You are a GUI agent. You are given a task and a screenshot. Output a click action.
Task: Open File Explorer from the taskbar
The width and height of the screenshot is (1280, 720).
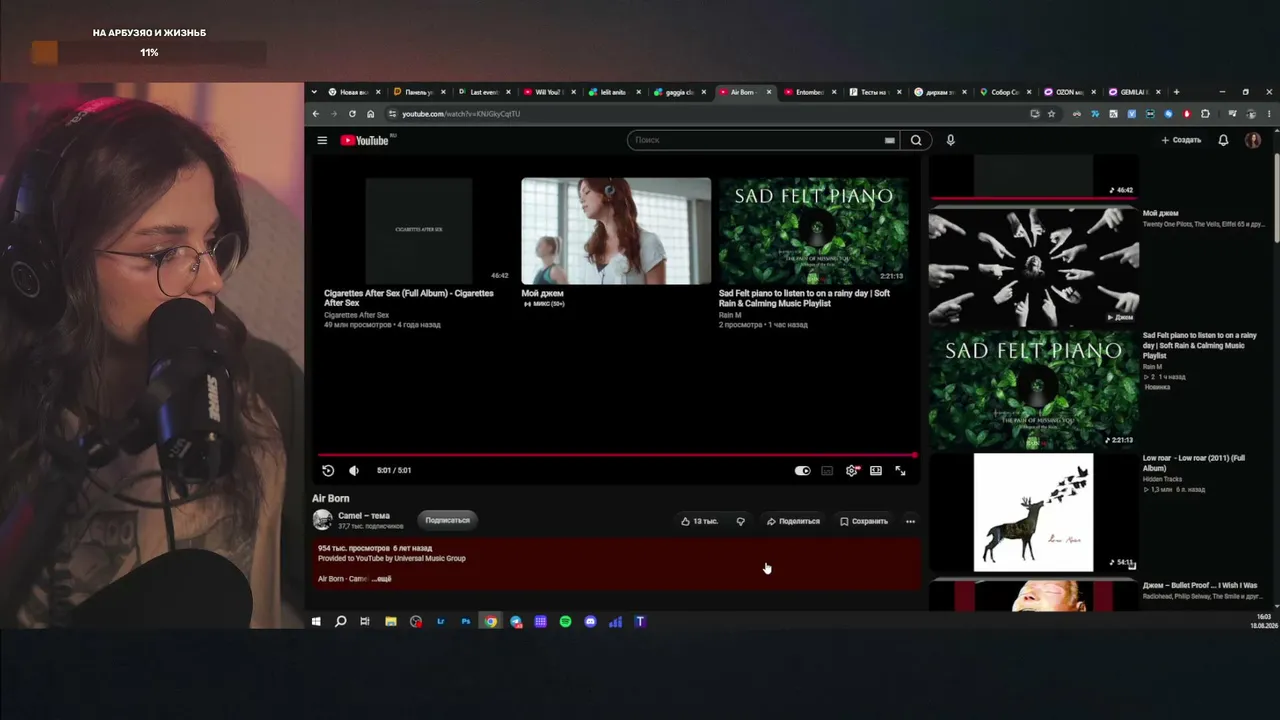tap(390, 622)
